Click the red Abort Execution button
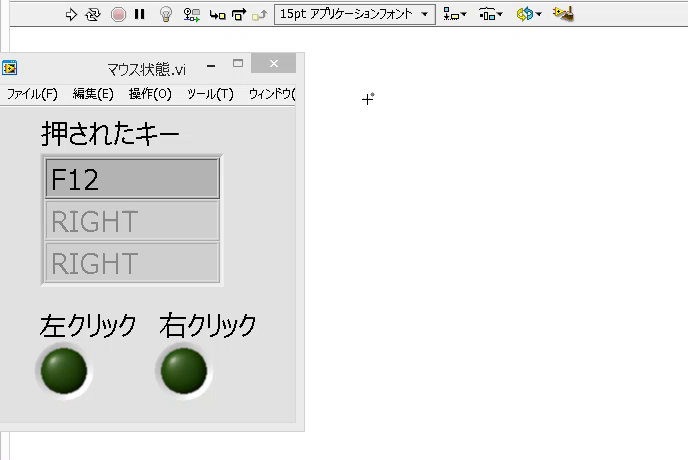688x460 pixels. coord(118,14)
